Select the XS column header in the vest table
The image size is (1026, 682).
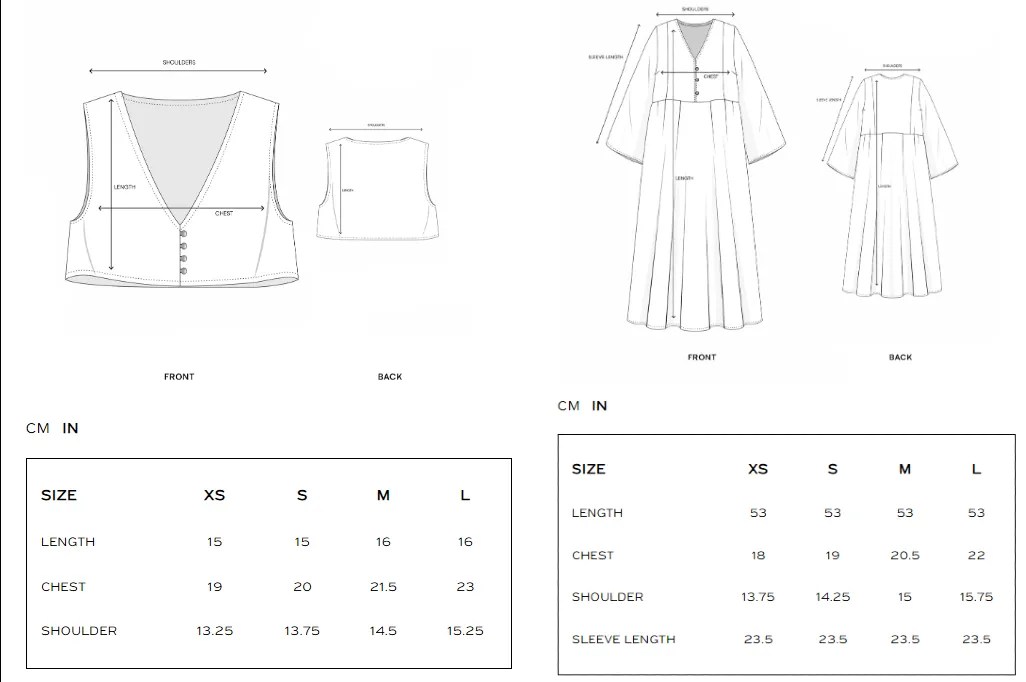tap(214, 495)
